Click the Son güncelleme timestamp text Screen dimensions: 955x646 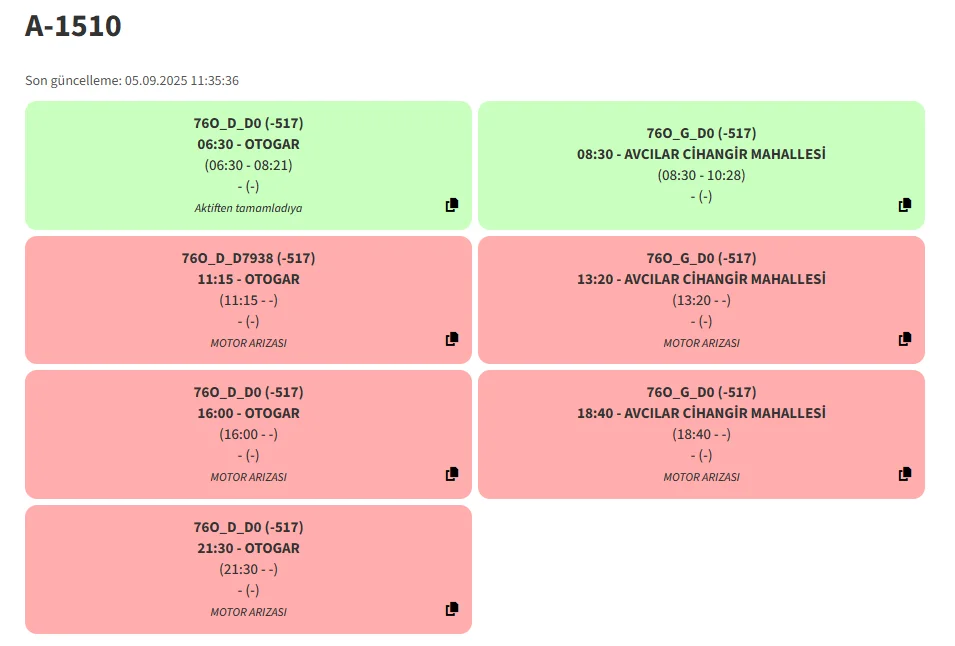pyautogui.click(x=132, y=80)
